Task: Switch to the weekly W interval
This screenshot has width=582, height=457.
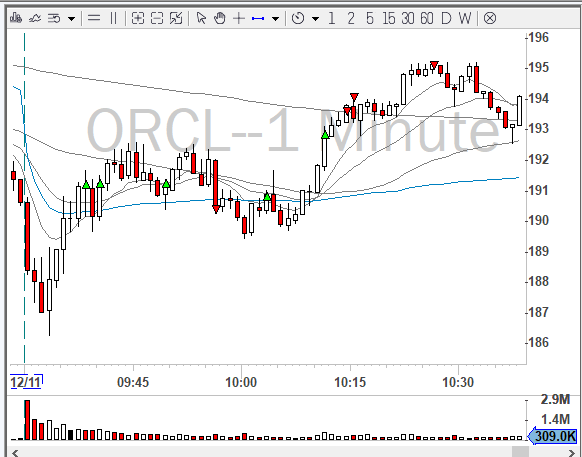Action: pos(465,18)
